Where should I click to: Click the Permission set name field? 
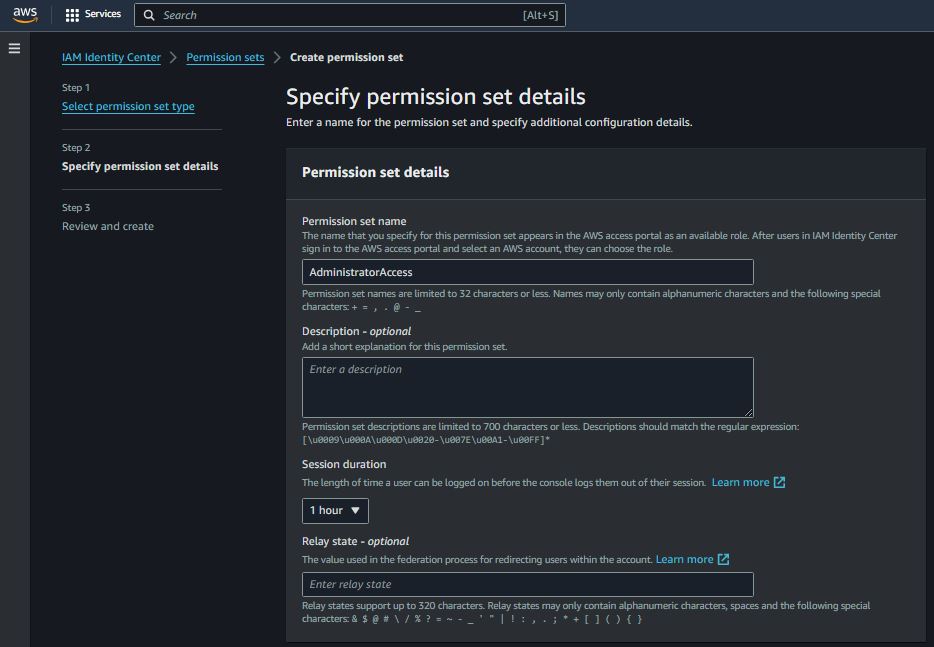click(527, 272)
